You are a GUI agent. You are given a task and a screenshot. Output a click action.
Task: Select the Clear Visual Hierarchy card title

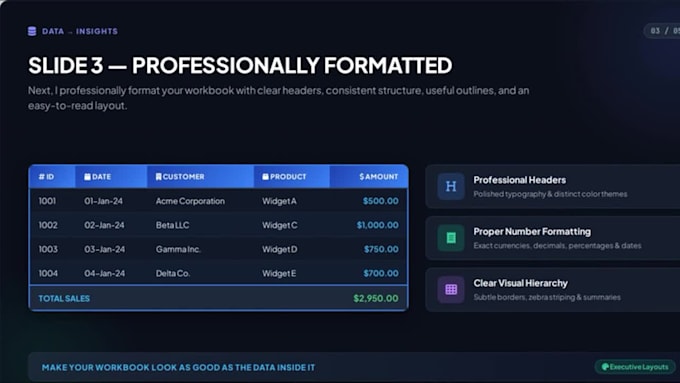tap(520, 283)
